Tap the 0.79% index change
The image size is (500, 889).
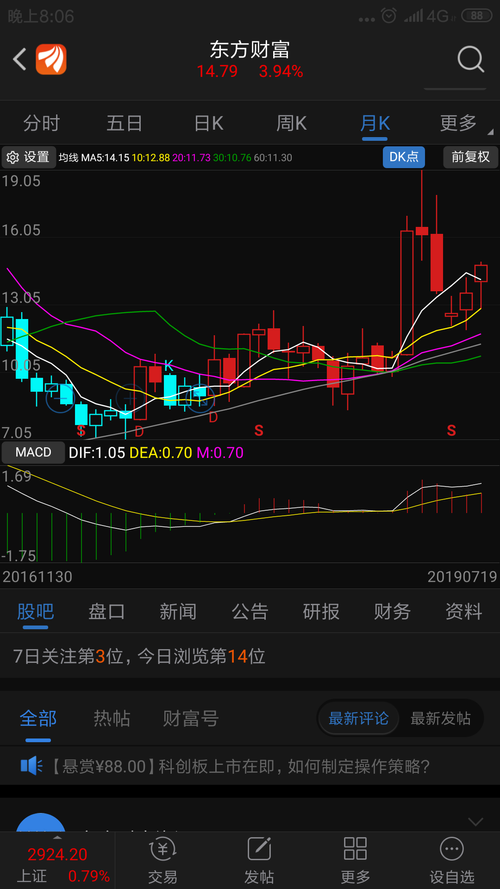[89, 876]
